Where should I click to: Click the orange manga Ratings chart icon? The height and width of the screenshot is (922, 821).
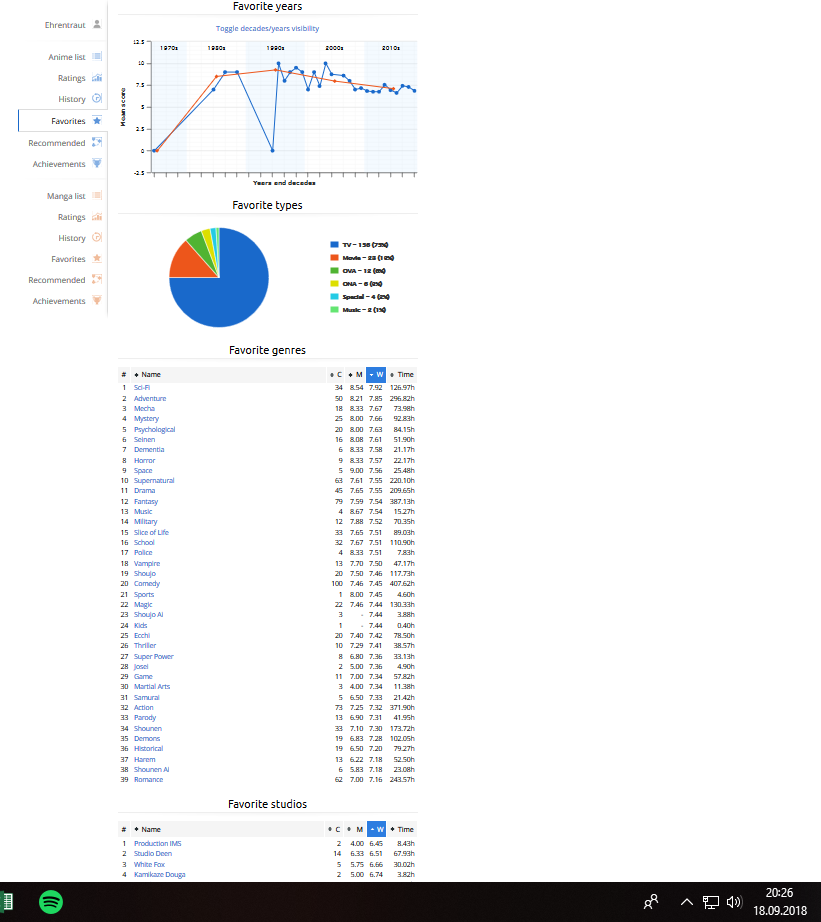point(97,217)
